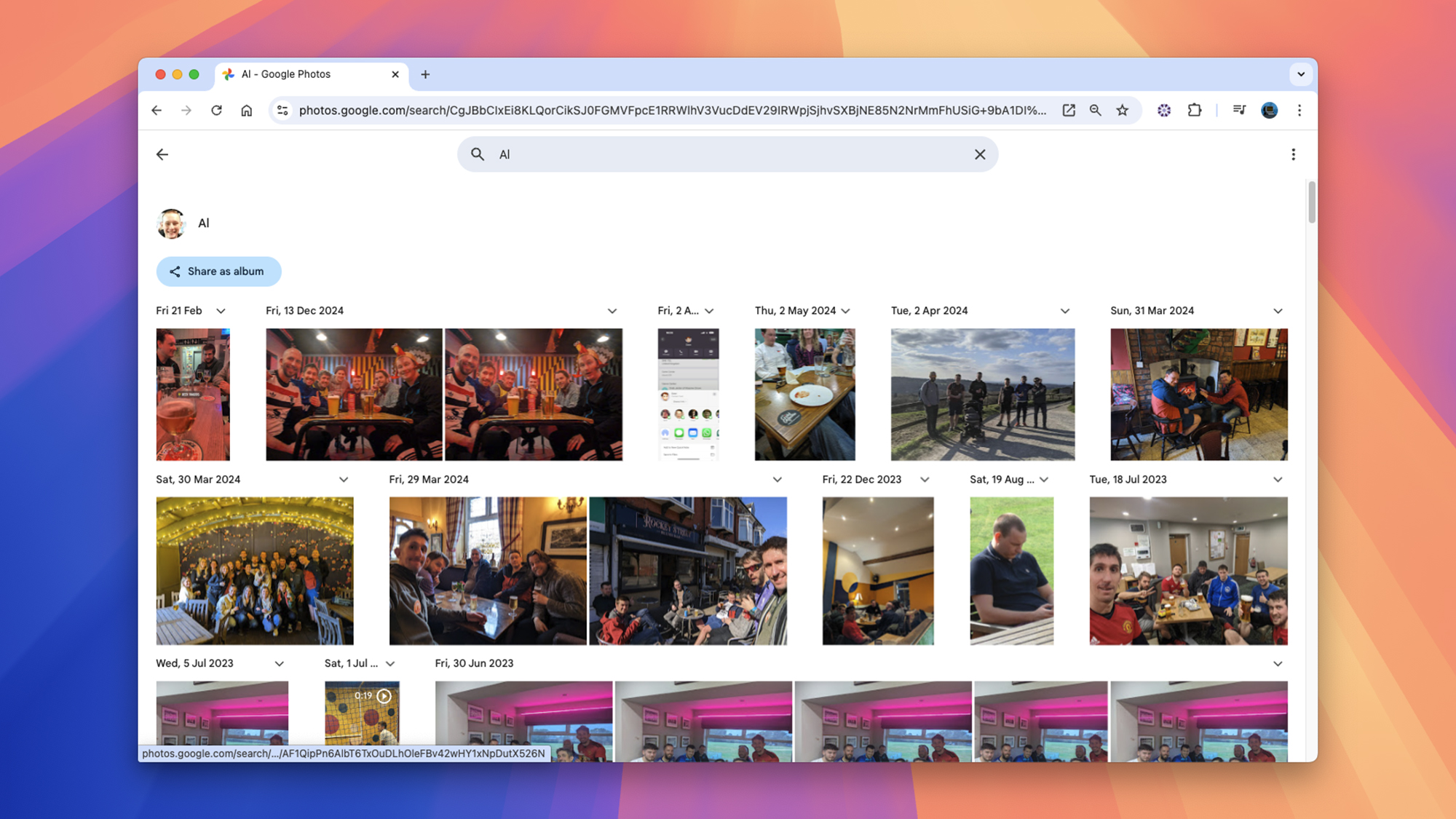Bookmark this page with the star icon
Screen dimensions: 1456x819
pyautogui.click(x=1123, y=111)
